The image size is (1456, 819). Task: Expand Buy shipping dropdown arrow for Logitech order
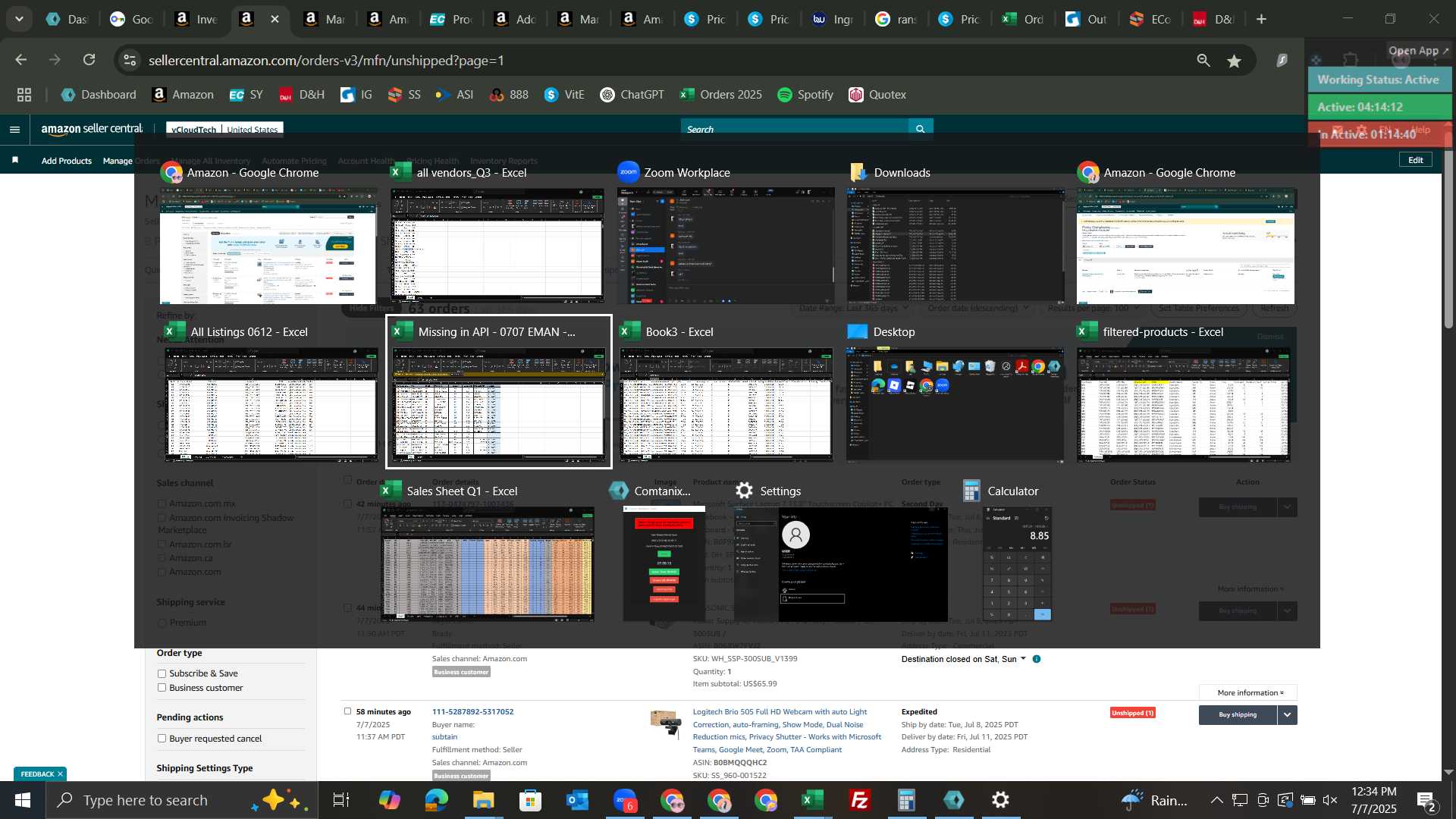tap(1287, 714)
